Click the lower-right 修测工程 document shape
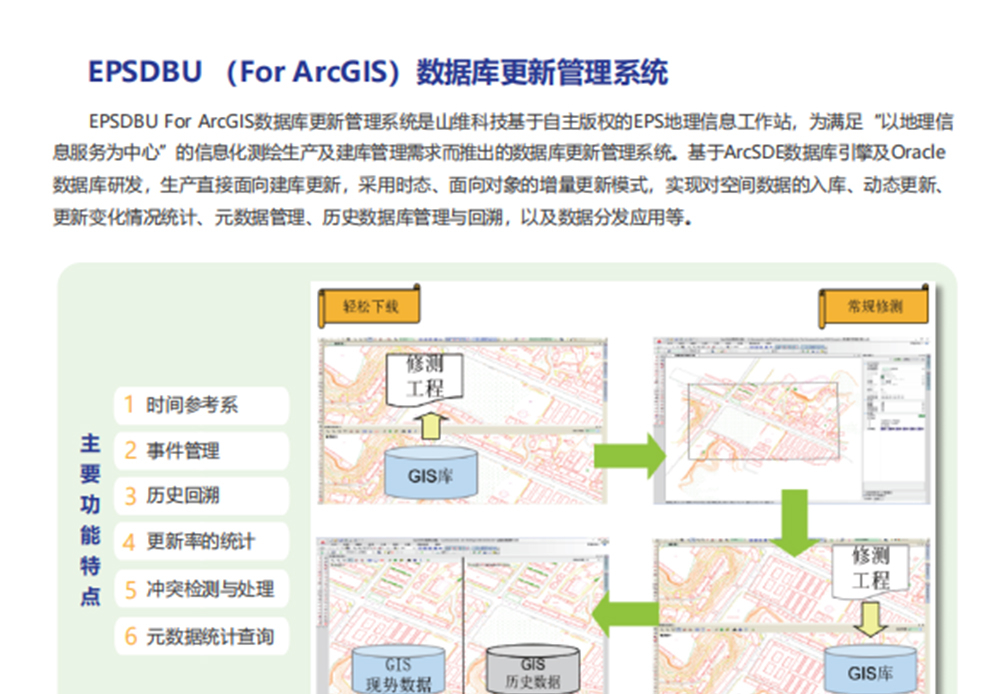 [x=871, y=571]
